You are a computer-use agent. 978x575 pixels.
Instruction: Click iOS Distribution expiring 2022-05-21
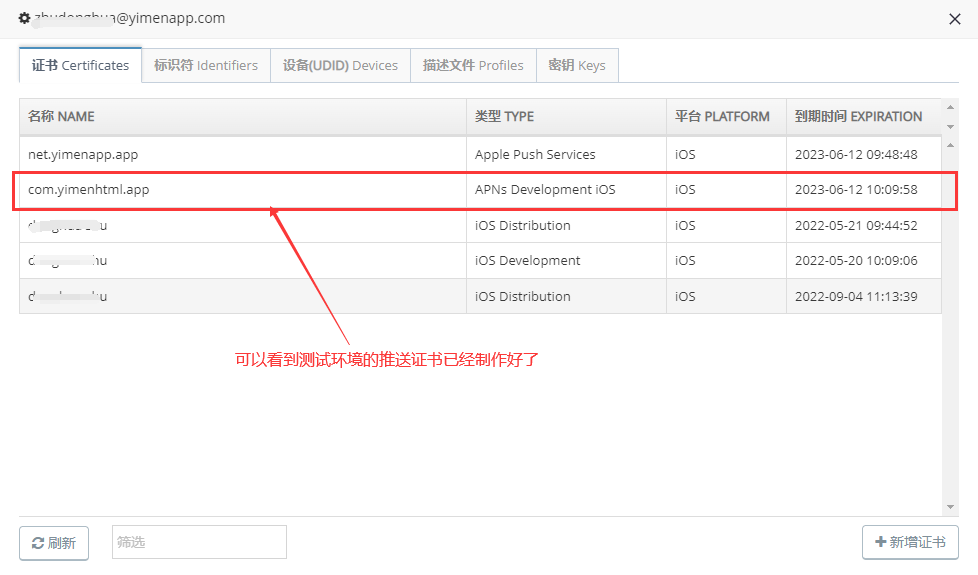566,226
